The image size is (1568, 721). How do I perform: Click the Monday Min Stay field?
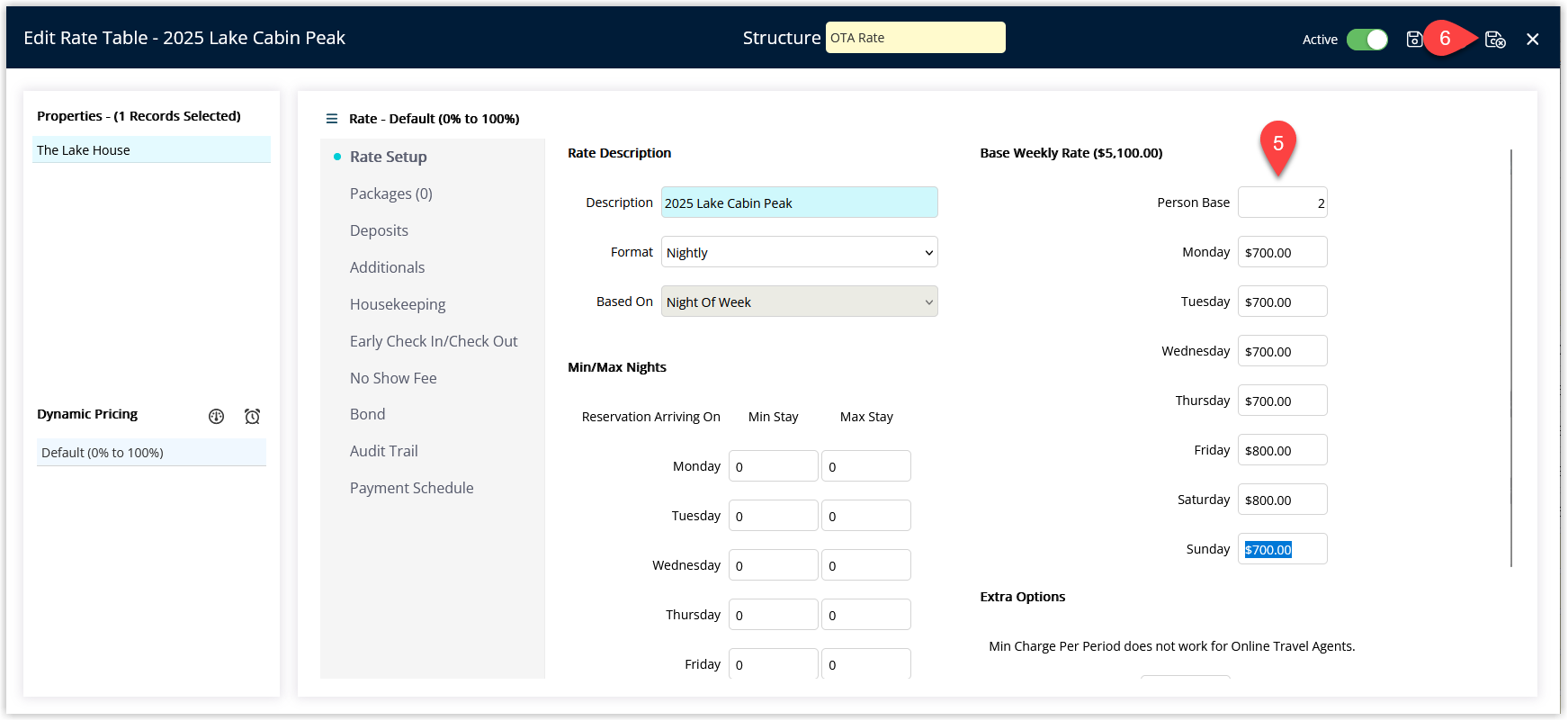pos(774,466)
